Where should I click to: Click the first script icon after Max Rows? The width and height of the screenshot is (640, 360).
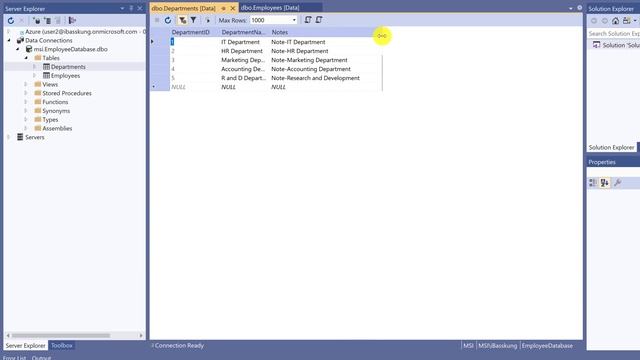308,20
